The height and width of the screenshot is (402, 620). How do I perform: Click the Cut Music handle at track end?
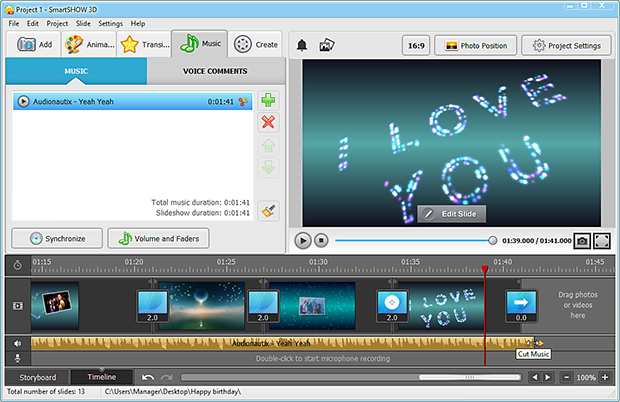535,343
